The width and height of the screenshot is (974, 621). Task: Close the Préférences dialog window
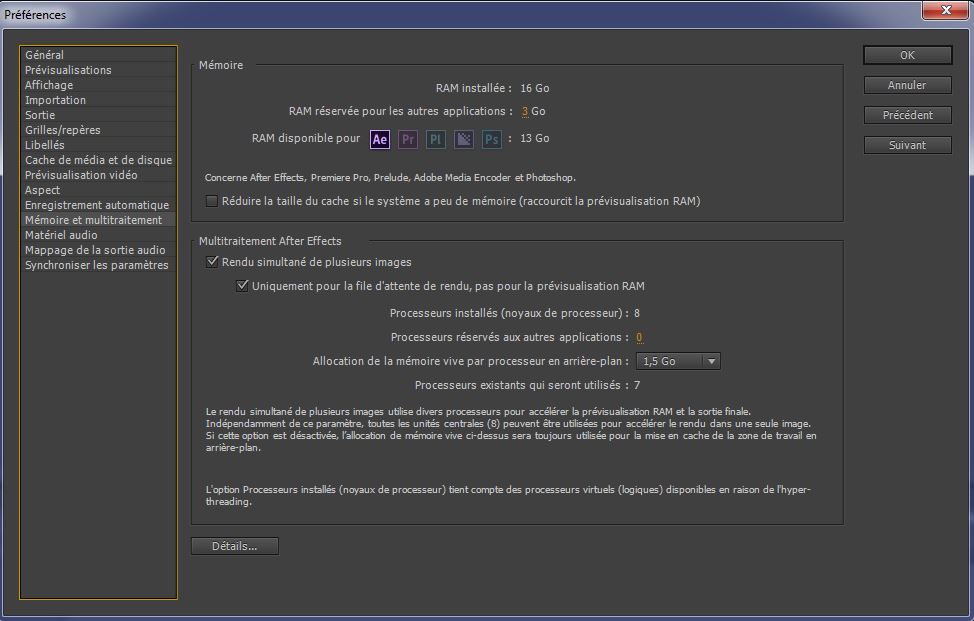946,10
